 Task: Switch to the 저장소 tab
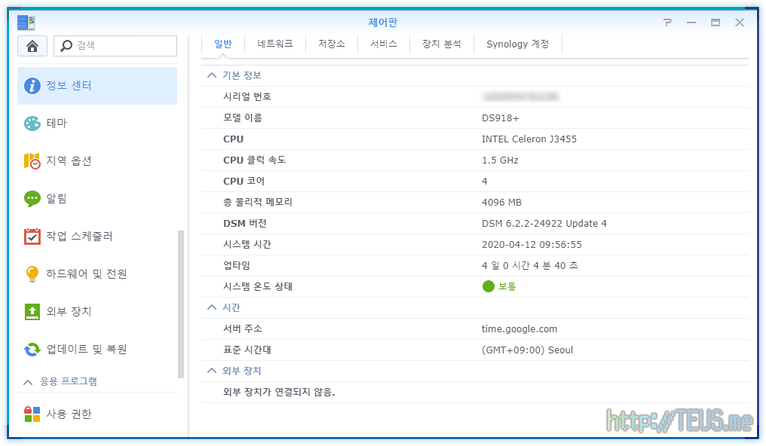point(332,44)
